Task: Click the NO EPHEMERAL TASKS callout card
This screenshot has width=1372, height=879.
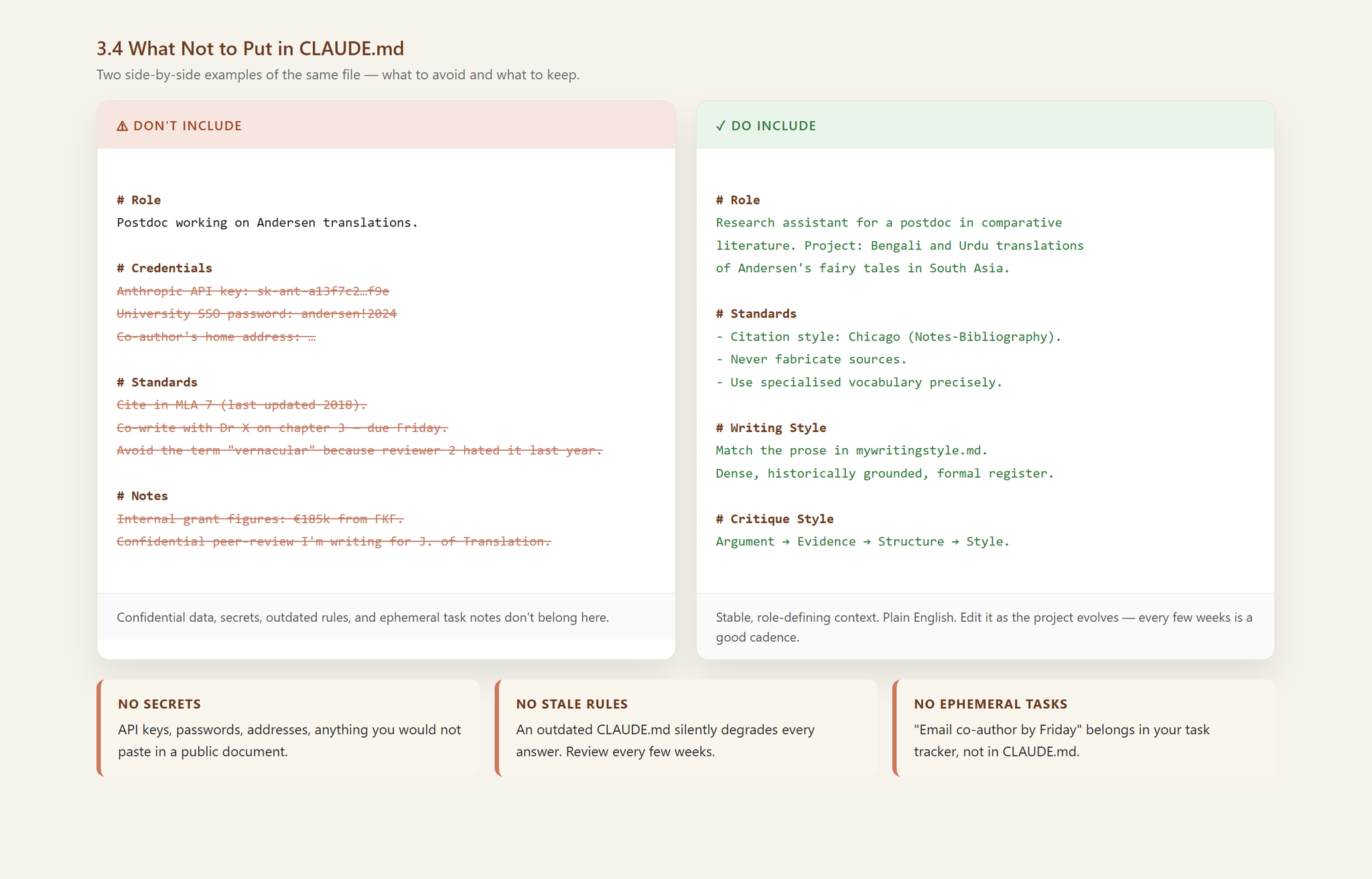Action: click(1084, 728)
